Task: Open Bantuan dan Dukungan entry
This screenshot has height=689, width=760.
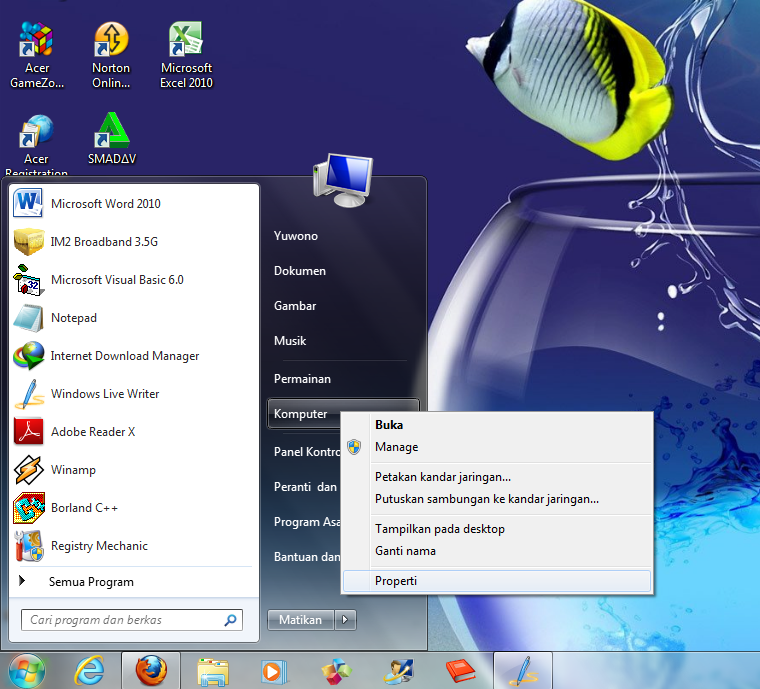Action: coord(307,557)
